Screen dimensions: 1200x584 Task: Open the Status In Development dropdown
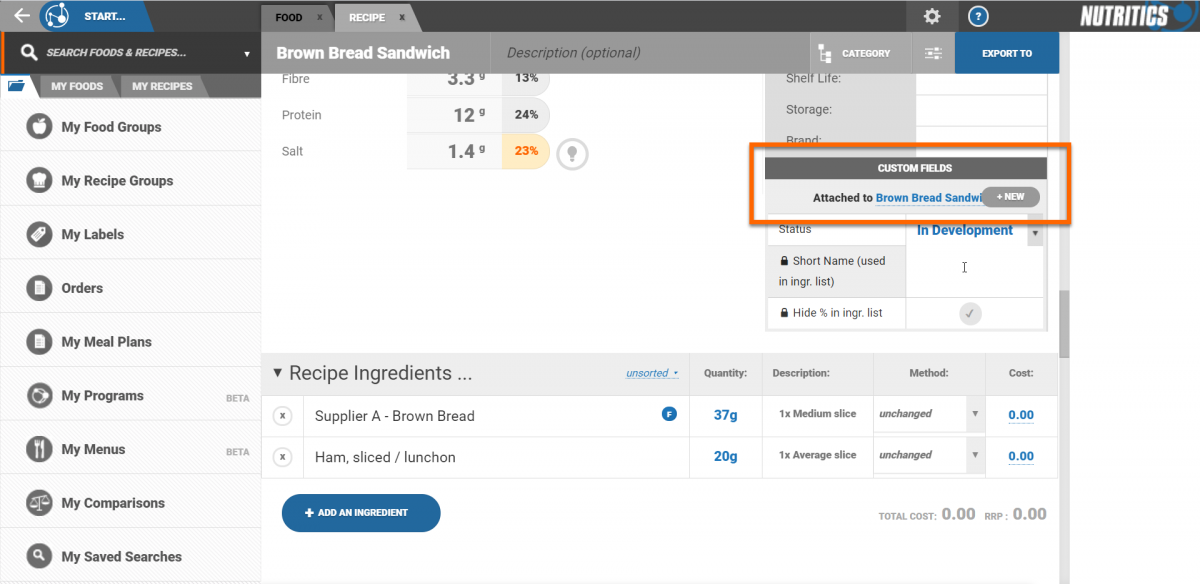pos(1034,232)
